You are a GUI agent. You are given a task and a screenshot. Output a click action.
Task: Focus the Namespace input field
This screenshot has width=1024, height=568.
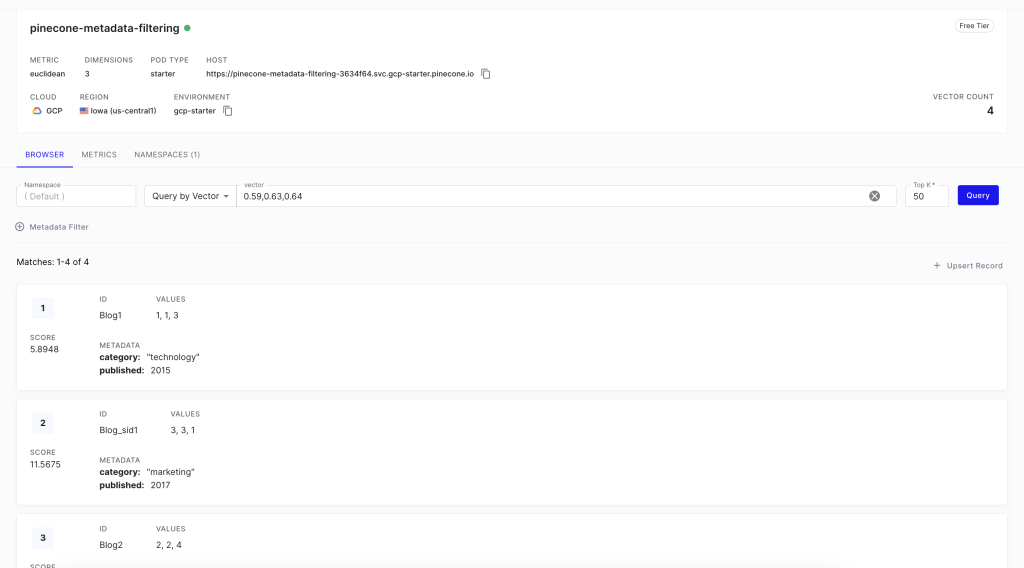[x=76, y=196]
